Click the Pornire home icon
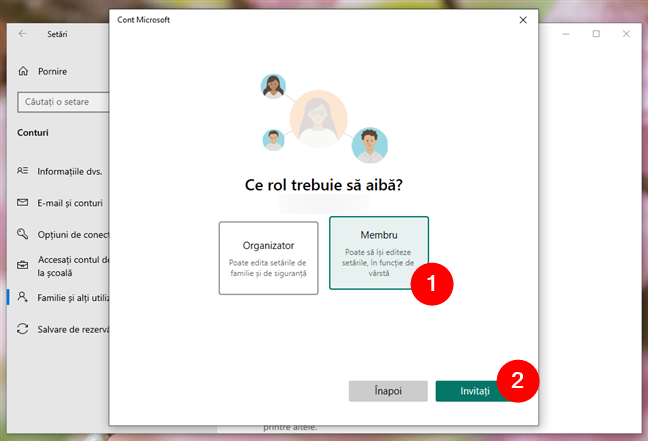 click(x=23, y=72)
